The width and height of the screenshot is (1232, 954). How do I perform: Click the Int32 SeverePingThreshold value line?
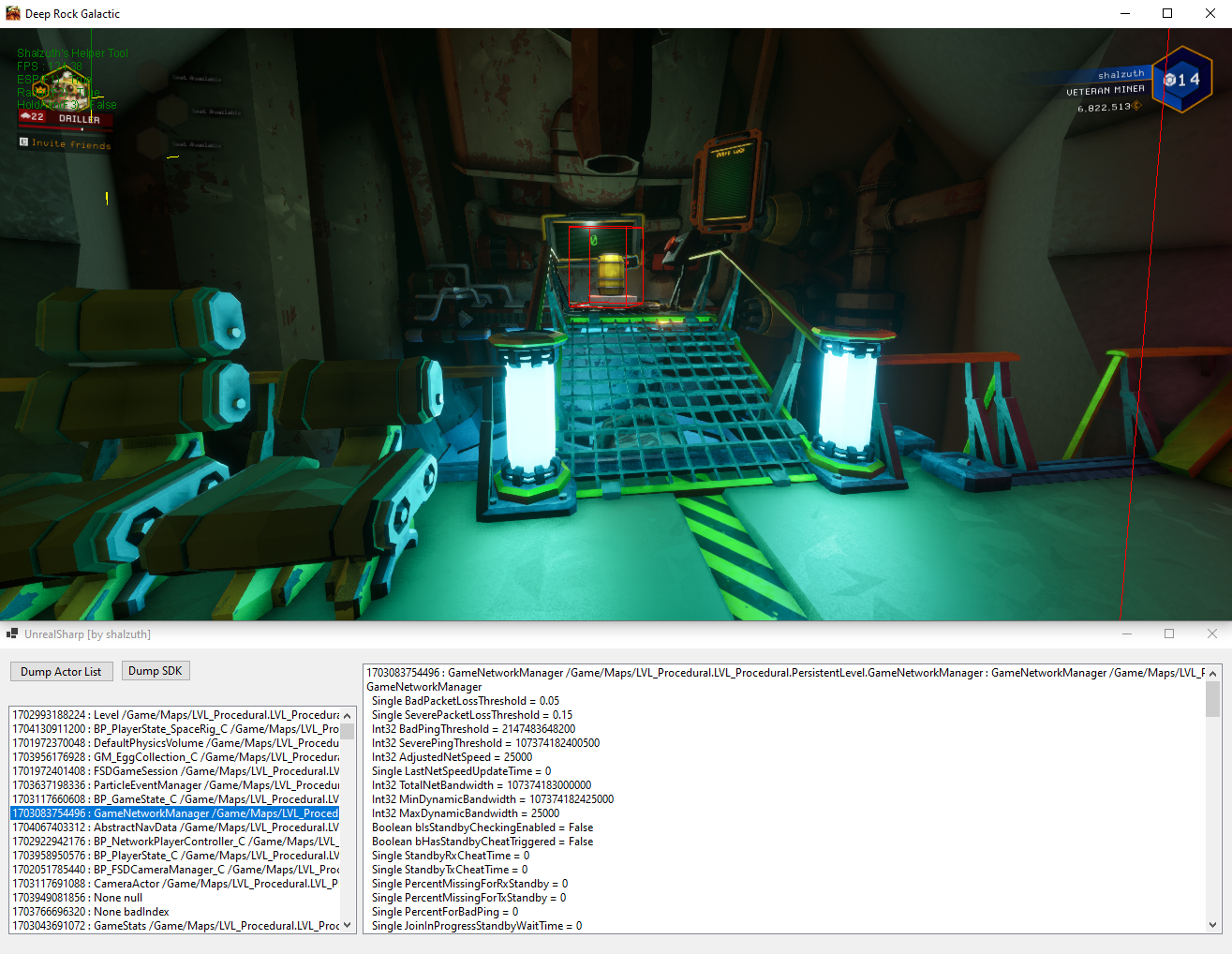[485, 743]
